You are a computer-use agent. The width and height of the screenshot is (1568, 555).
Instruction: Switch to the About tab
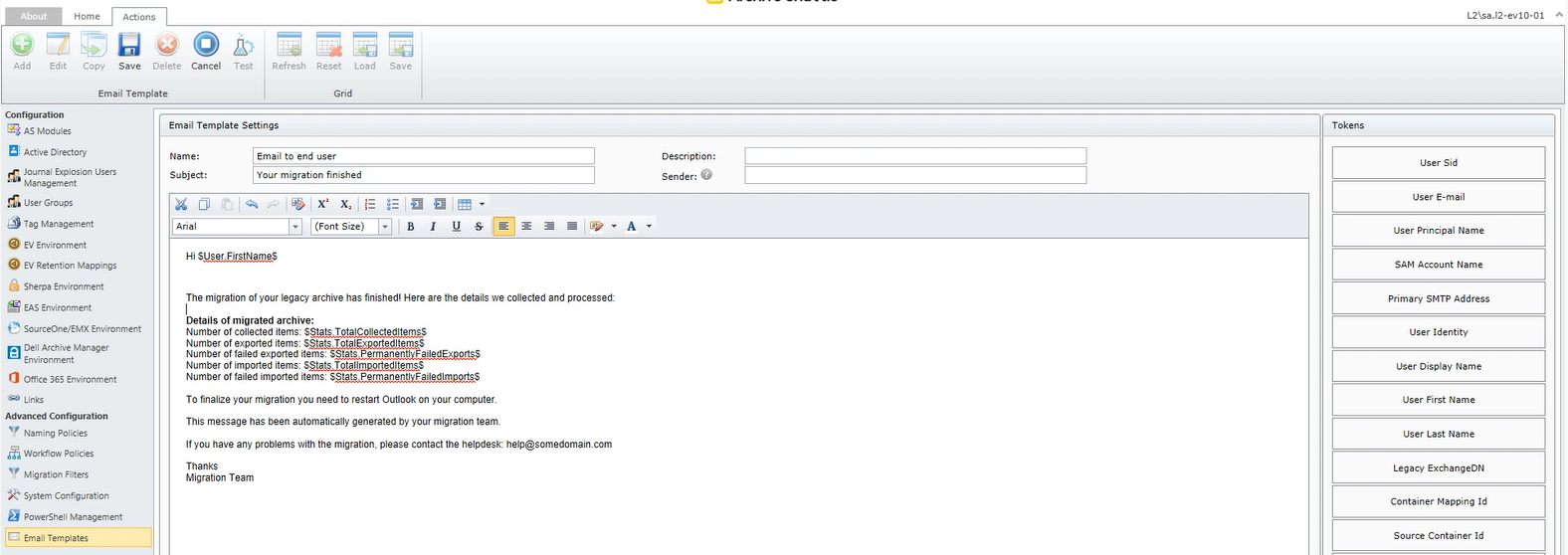click(34, 16)
